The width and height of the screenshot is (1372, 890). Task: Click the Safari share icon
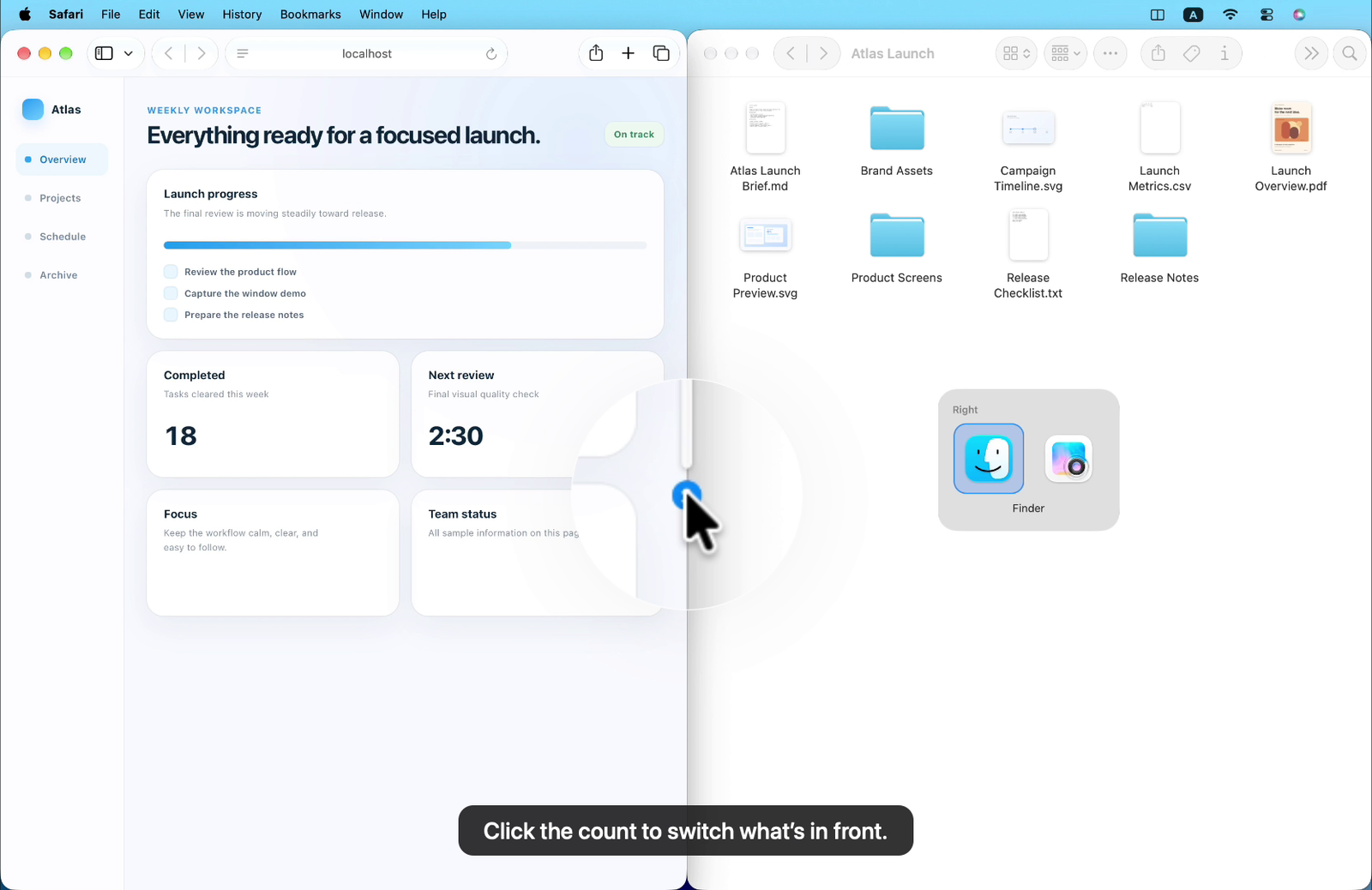[x=596, y=53]
